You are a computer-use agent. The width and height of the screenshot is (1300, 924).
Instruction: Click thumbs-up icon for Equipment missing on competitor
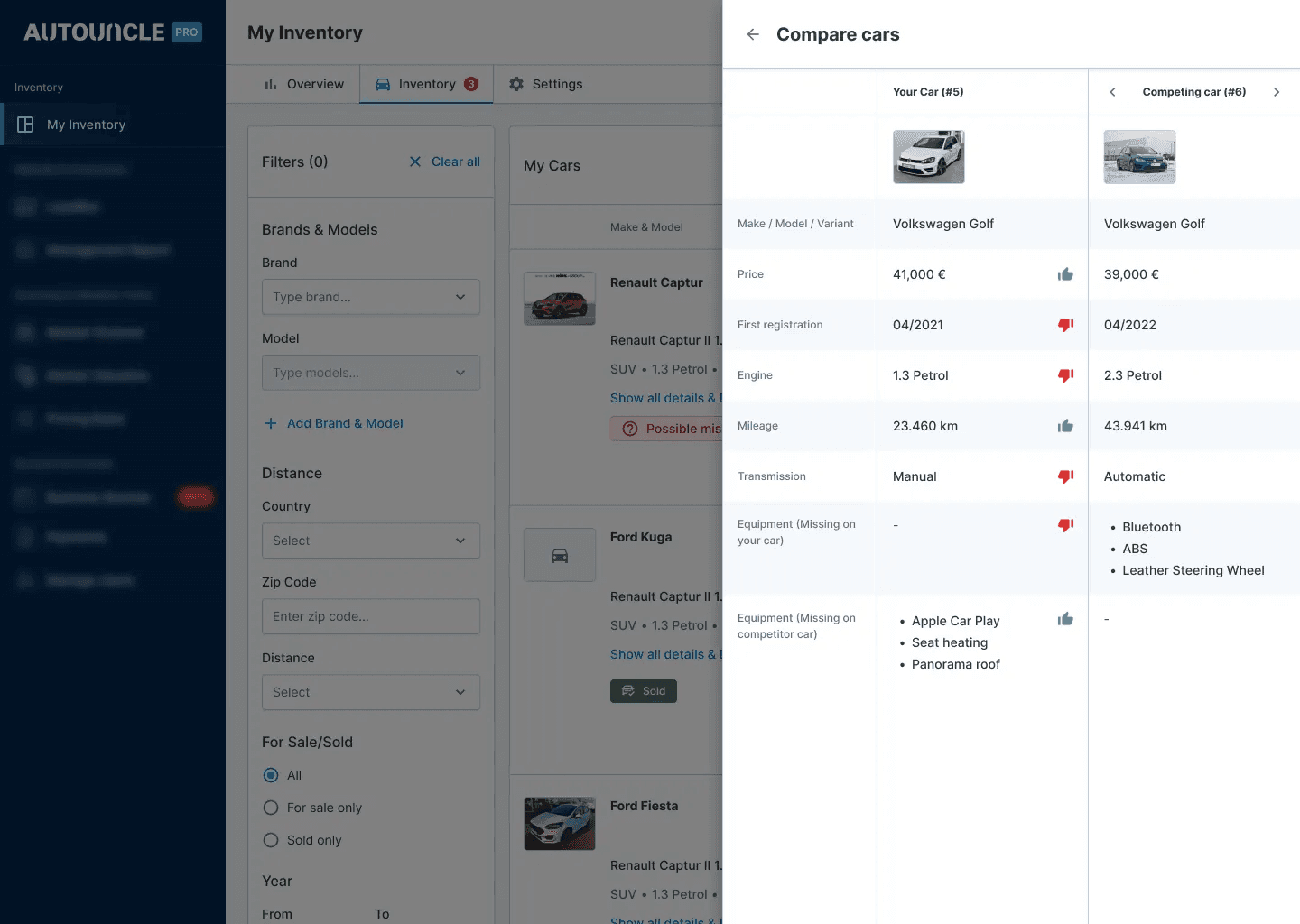[x=1065, y=619]
